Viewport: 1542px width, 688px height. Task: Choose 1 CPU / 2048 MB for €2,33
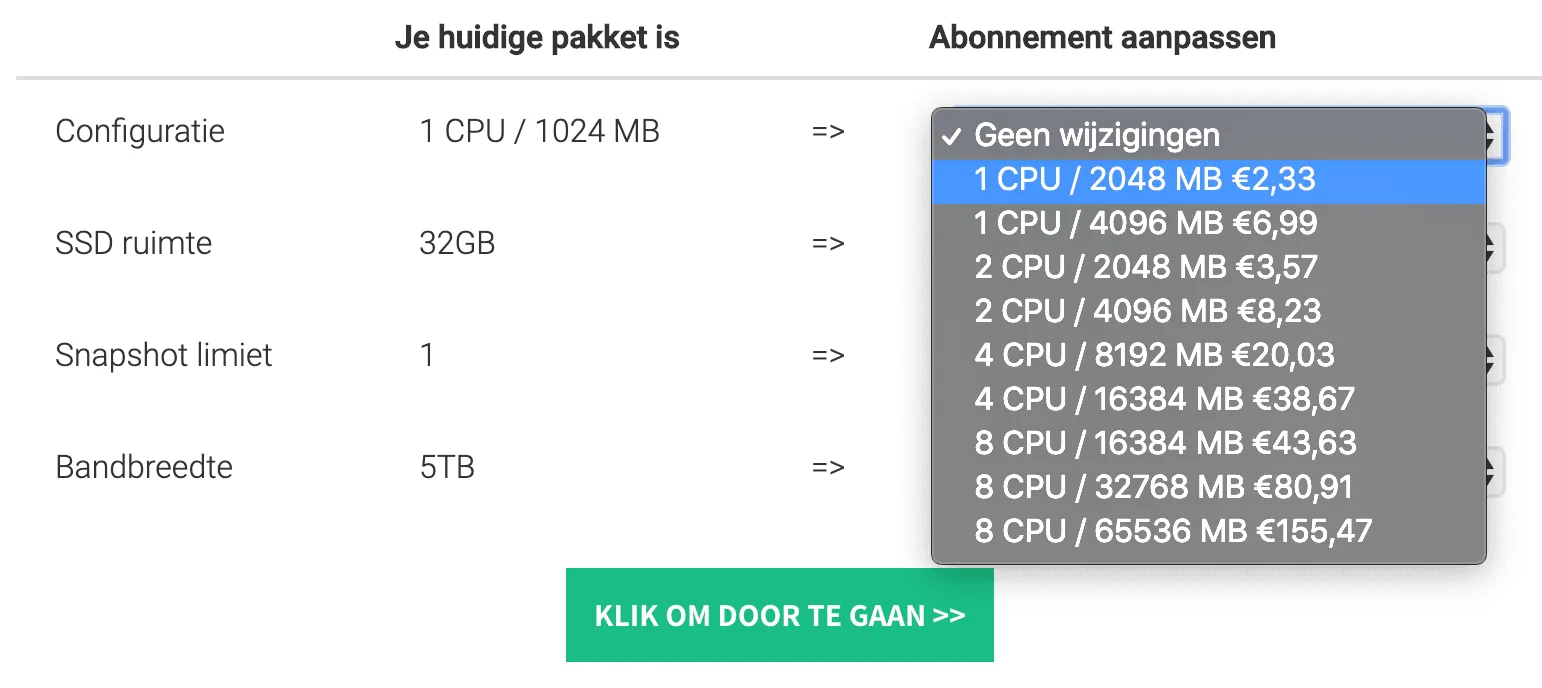click(x=1144, y=179)
